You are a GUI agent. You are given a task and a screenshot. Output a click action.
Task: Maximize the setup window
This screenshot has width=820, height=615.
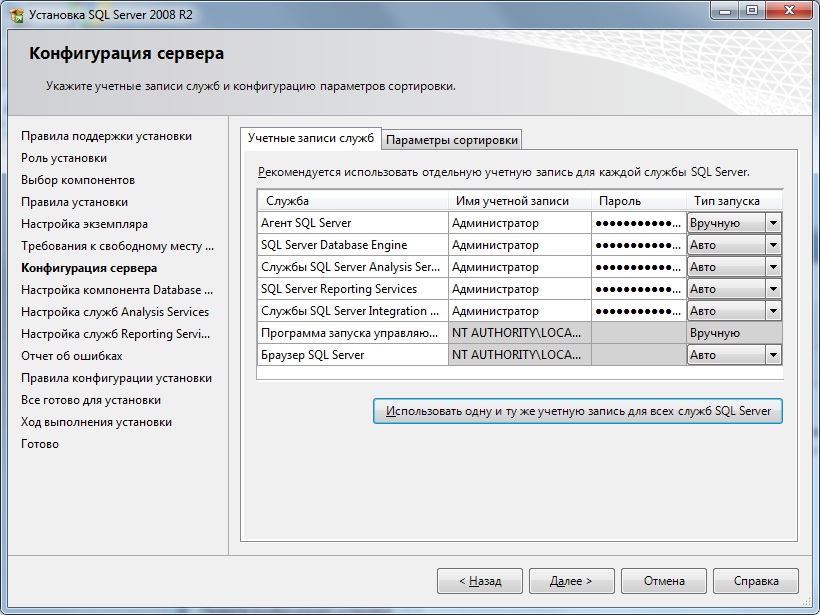tap(751, 10)
